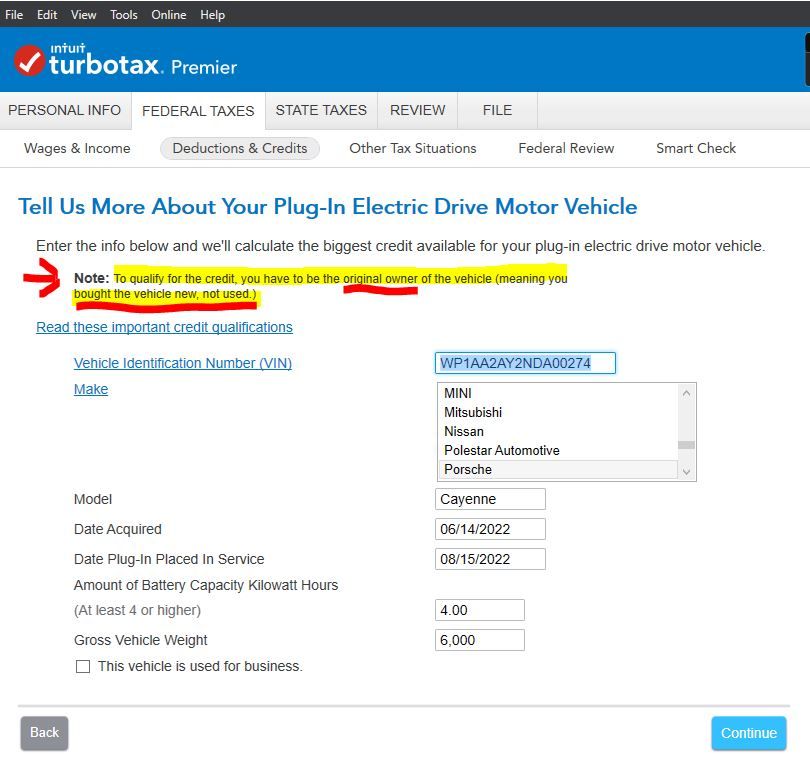Switch to the PERSONAL INFO tab
810x764 pixels.
coord(65,111)
